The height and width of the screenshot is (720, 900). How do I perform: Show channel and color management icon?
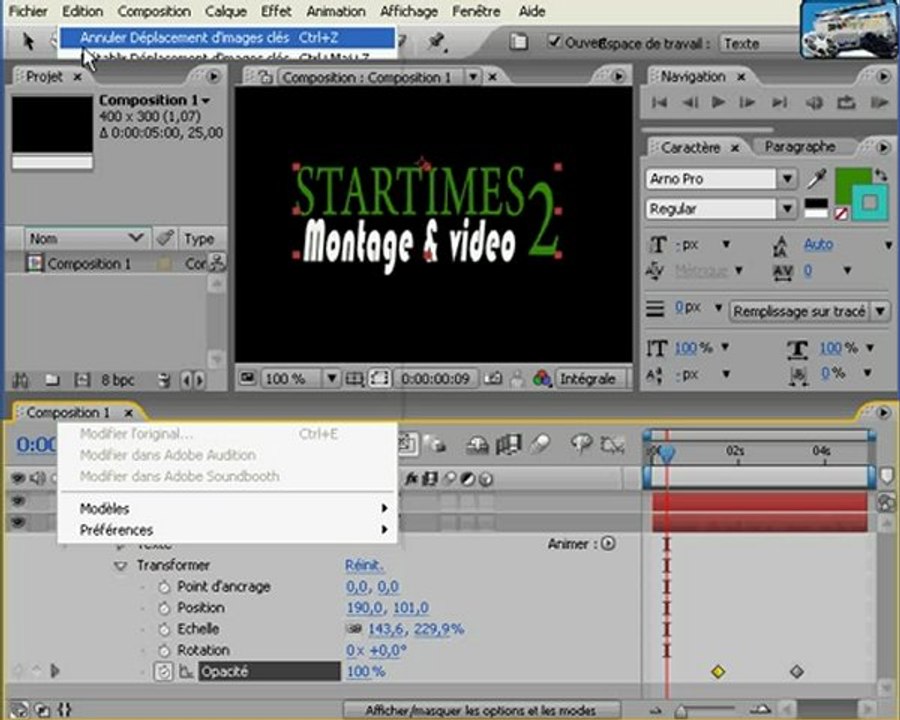coord(541,378)
